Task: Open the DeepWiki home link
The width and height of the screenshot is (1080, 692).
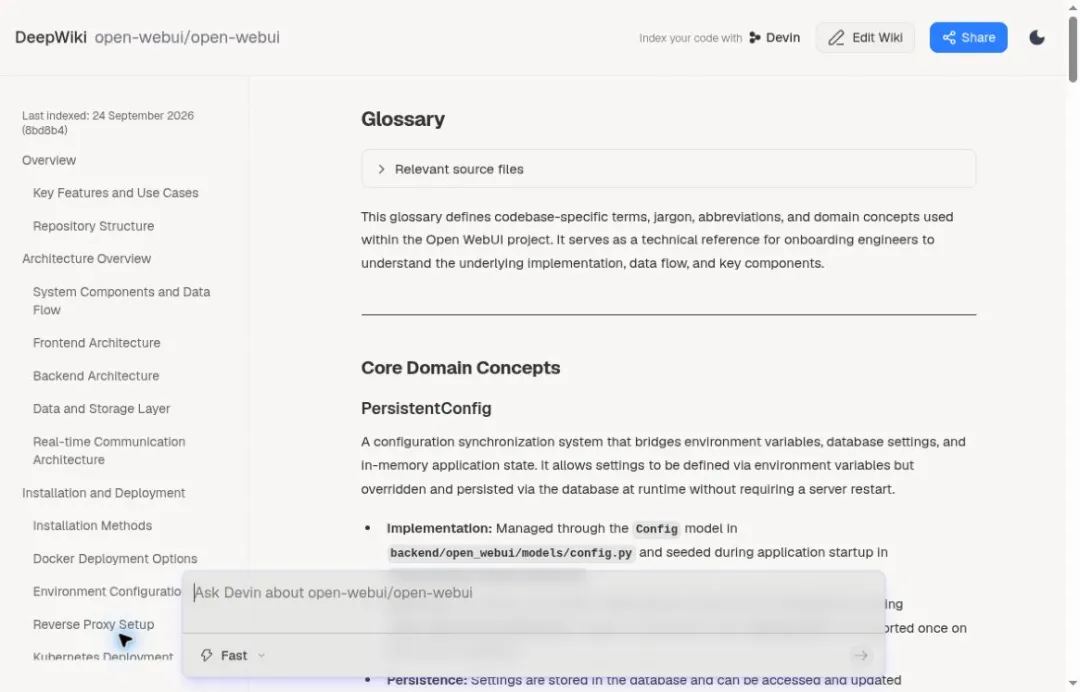Action: point(51,37)
